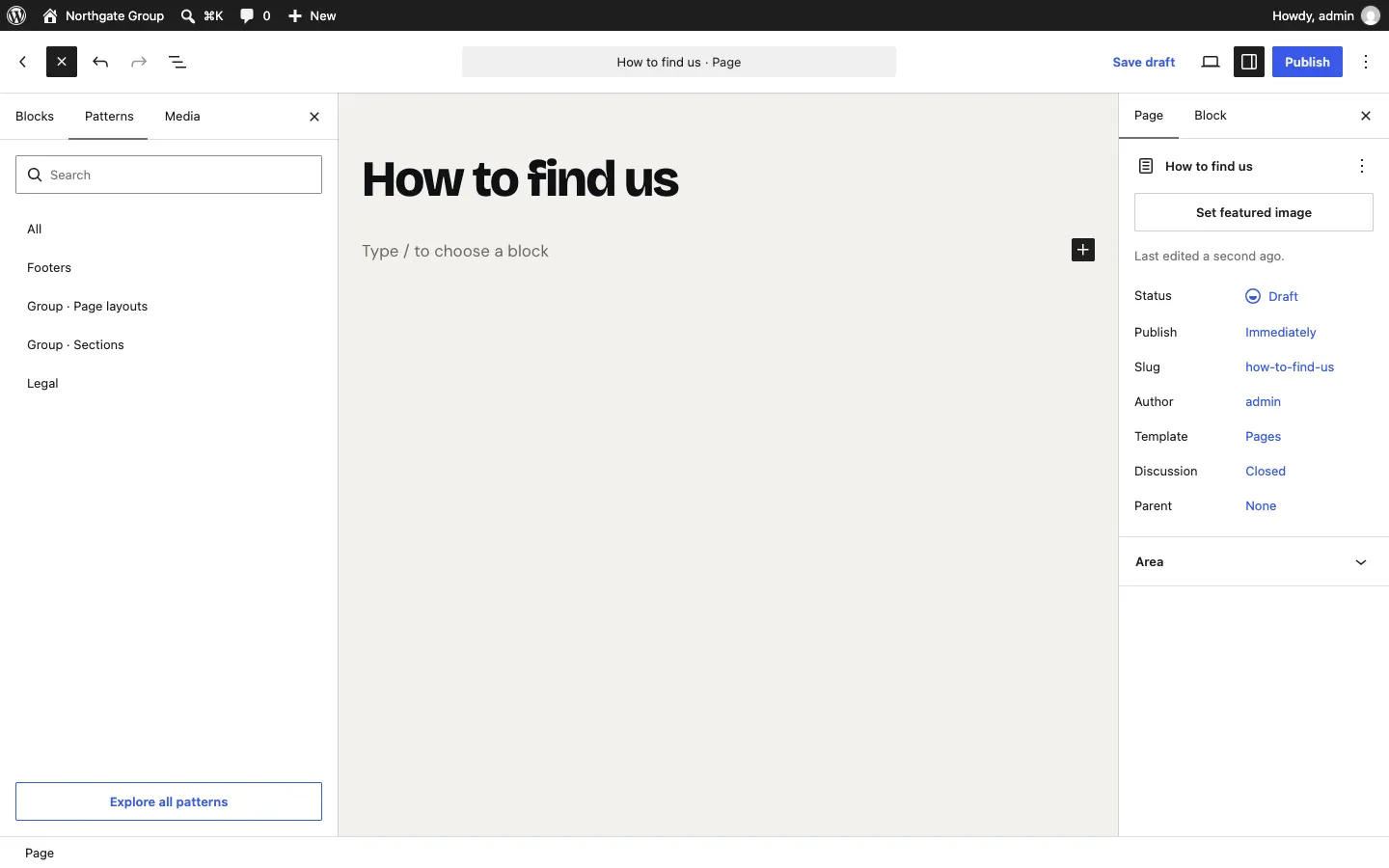Screen dimensions: 1389x868
Task: Open the WordPress logo menu
Action: [16, 15]
